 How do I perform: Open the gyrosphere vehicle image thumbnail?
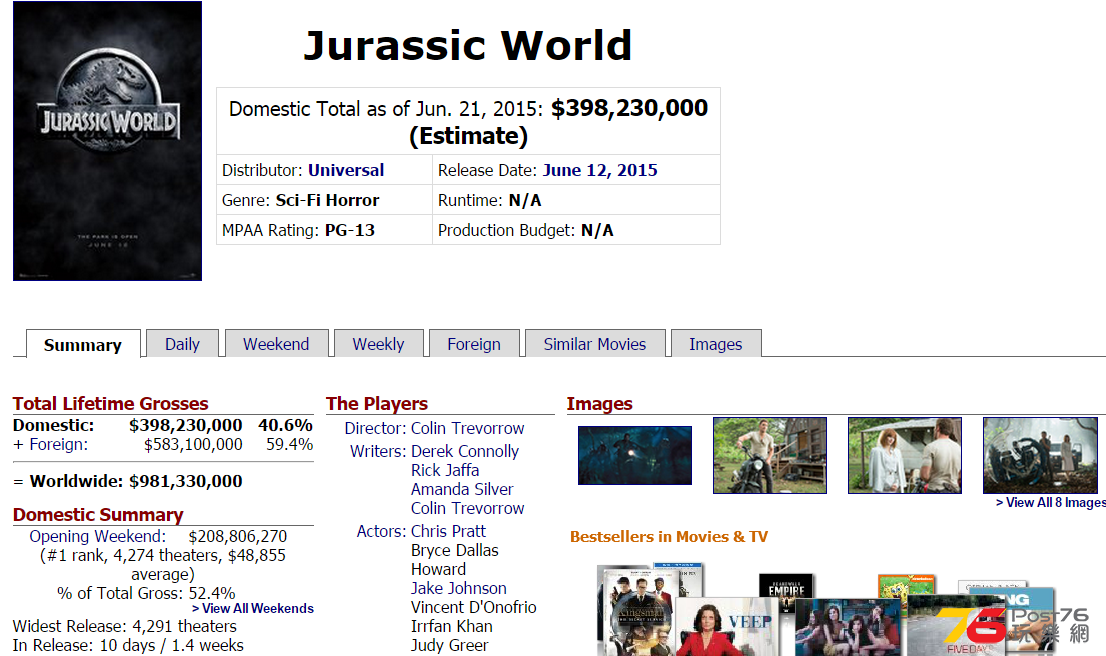(x=1040, y=456)
